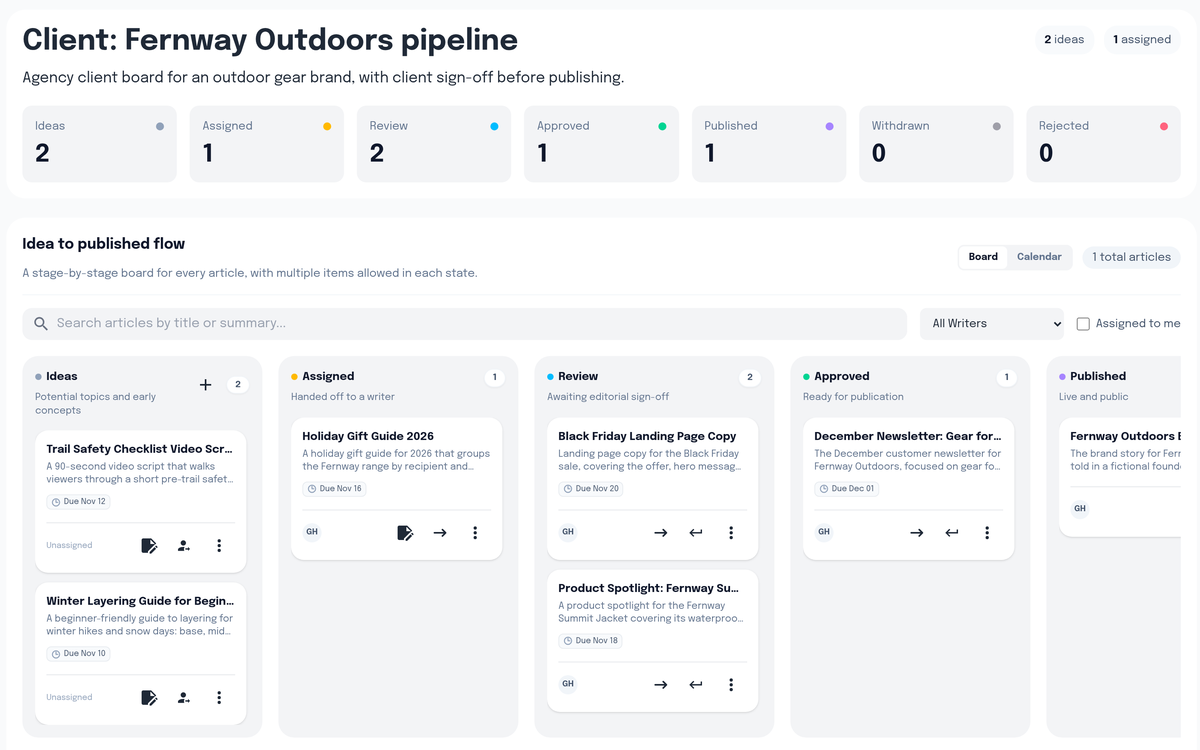The height and width of the screenshot is (750, 1200).
Task: Click GH avatar on Holiday Gift Guide card
Action: coord(312,532)
